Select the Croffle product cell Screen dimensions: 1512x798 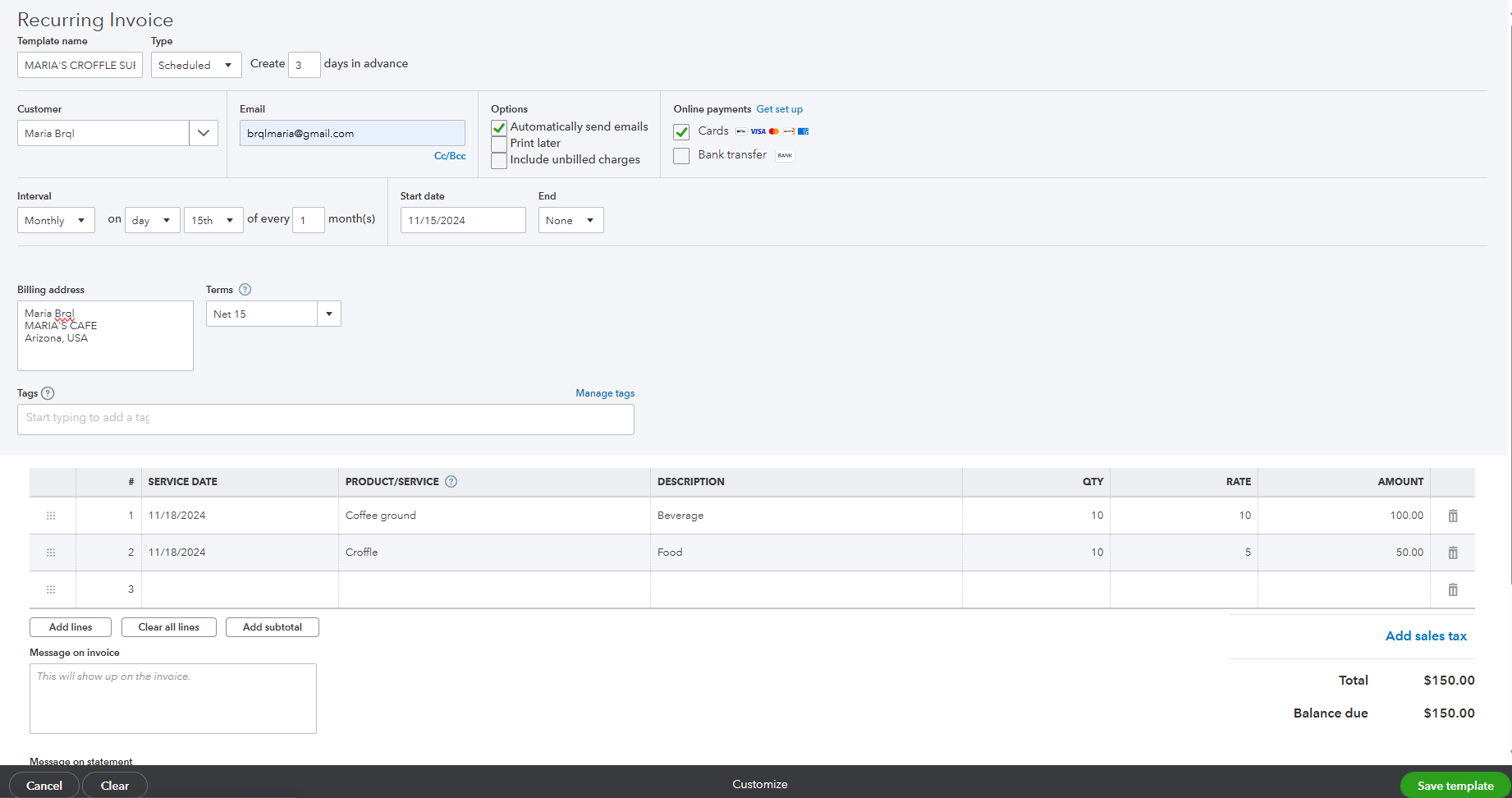tap(494, 553)
